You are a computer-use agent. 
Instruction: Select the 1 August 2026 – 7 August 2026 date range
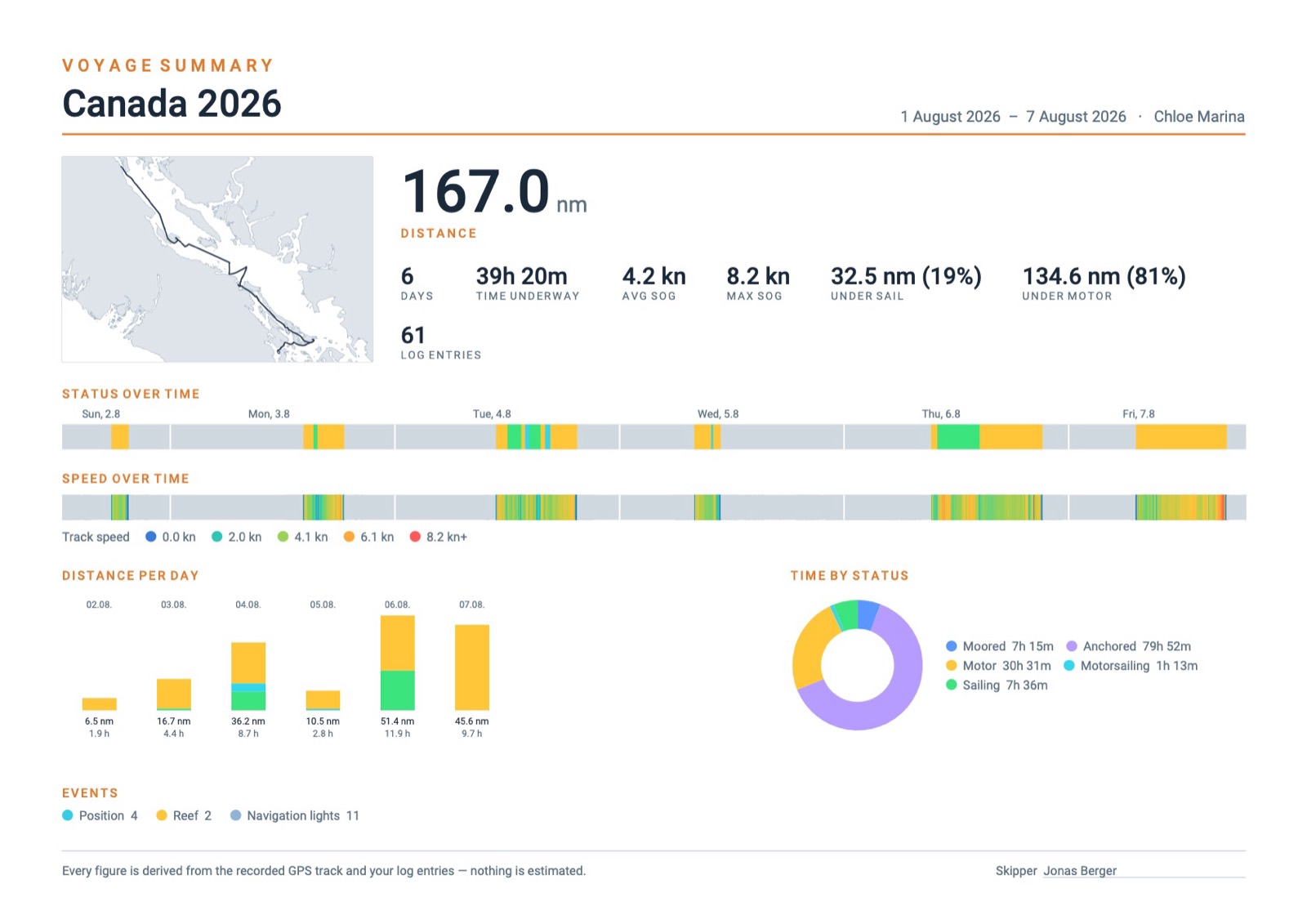point(1013,117)
